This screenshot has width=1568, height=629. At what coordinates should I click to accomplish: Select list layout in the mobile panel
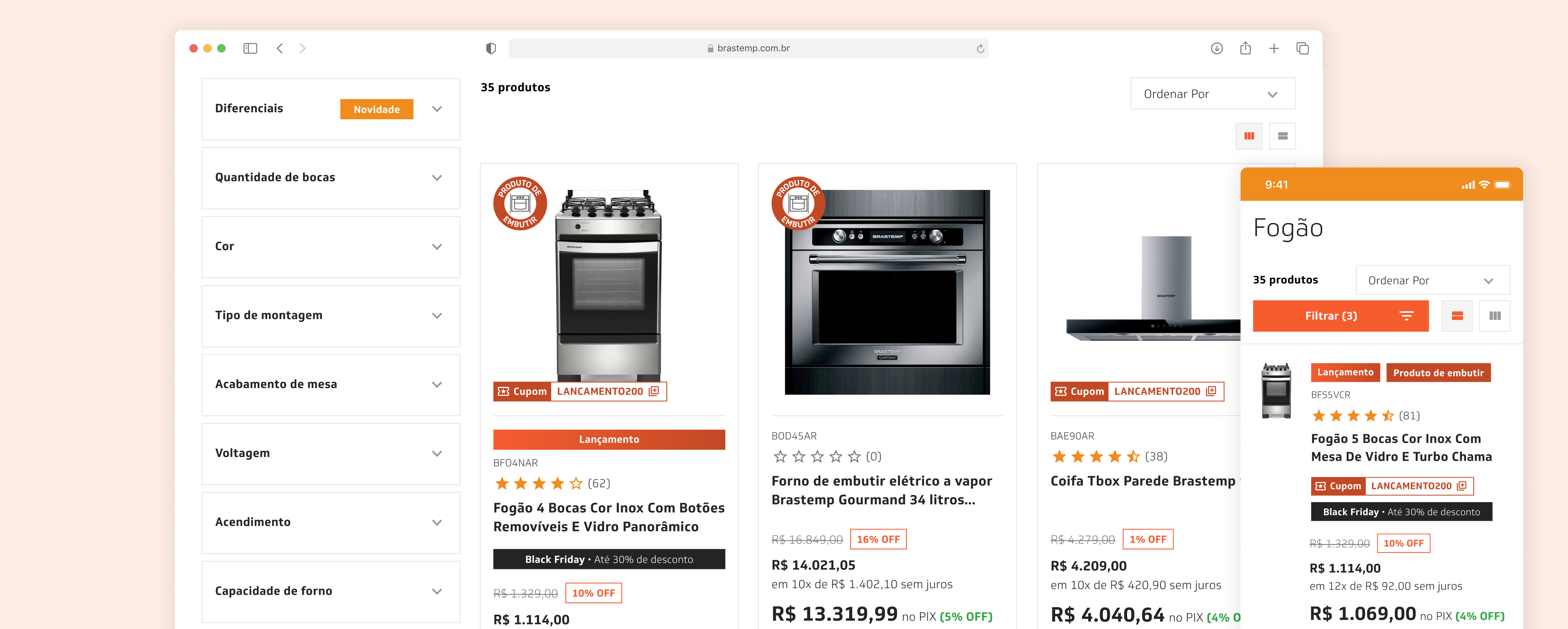(x=1457, y=315)
